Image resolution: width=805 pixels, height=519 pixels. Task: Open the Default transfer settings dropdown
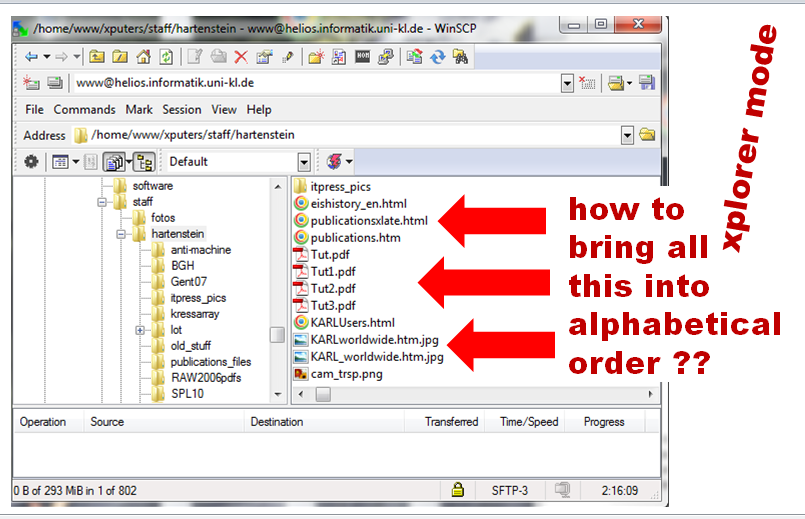(x=304, y=162)
